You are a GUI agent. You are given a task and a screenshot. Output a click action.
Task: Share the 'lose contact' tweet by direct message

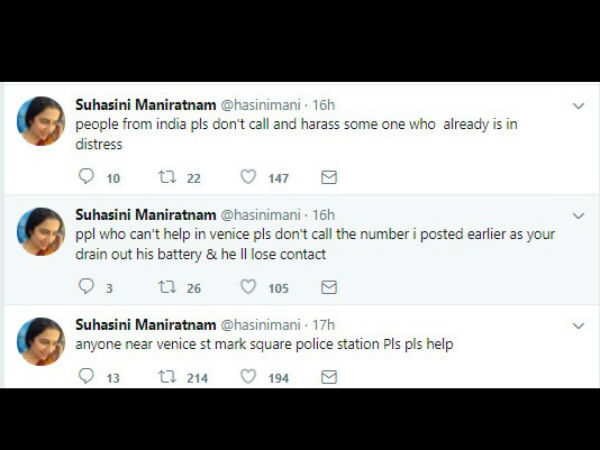click(328, 287)
